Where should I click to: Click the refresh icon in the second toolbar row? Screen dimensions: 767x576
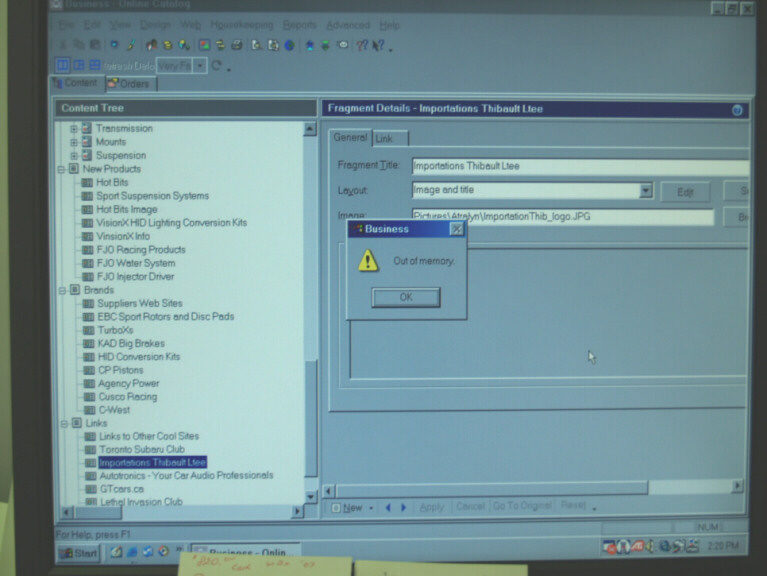[216, 65]
